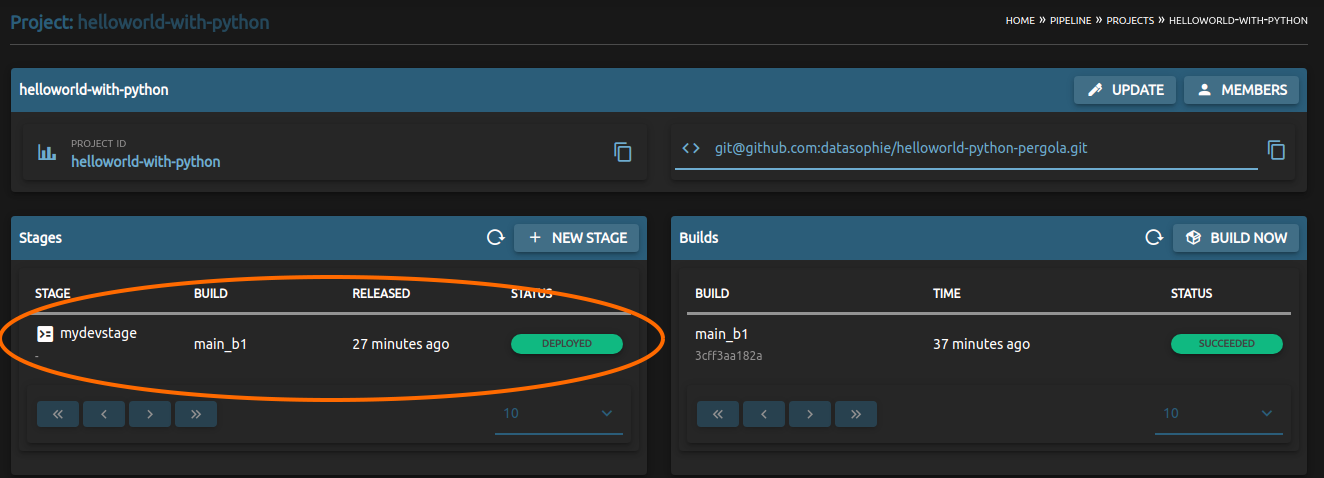The height and width of the screenshot is (478, 1324).
Task: Click the UPDATE button
Action: (x=1124, y=90)
